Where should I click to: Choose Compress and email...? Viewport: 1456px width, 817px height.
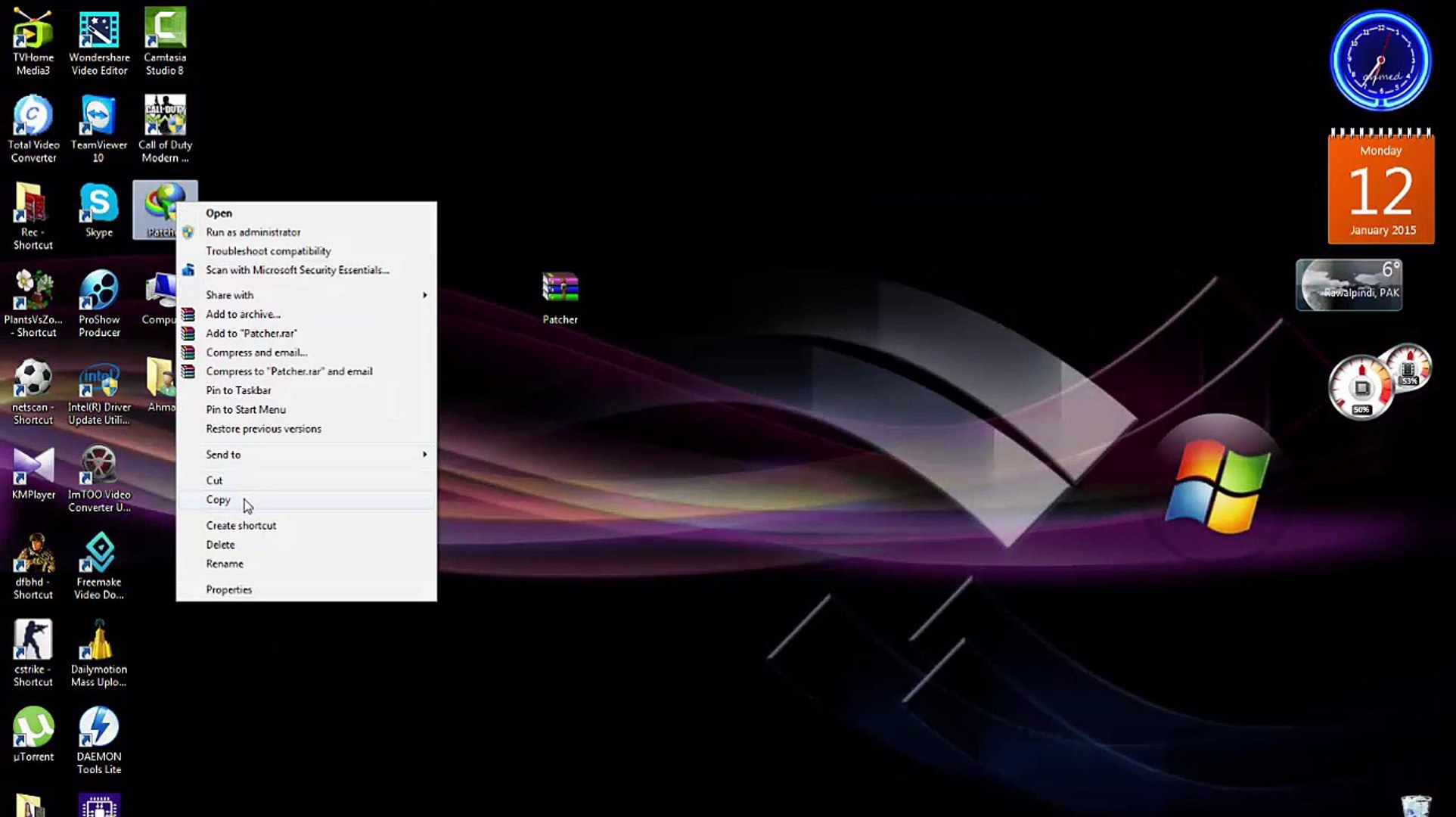coord(306,353)
